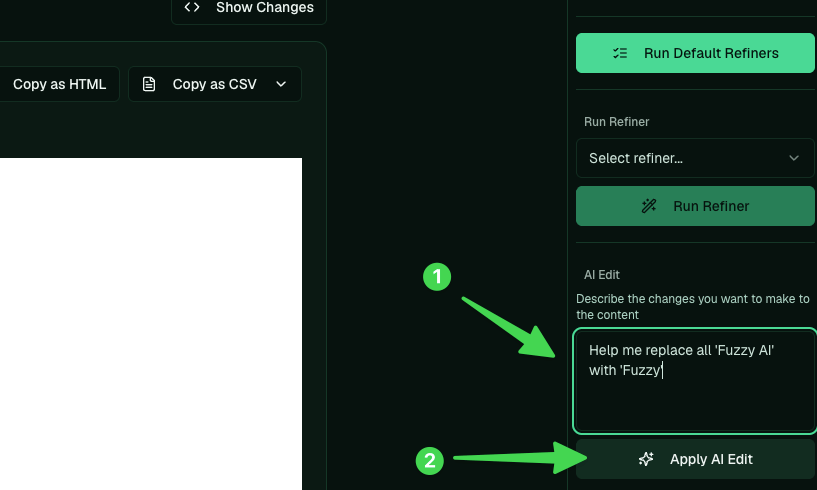The height and width of the screenshot is (490, 817).
Task: Copy content as HTML
Action: [59, 84]
